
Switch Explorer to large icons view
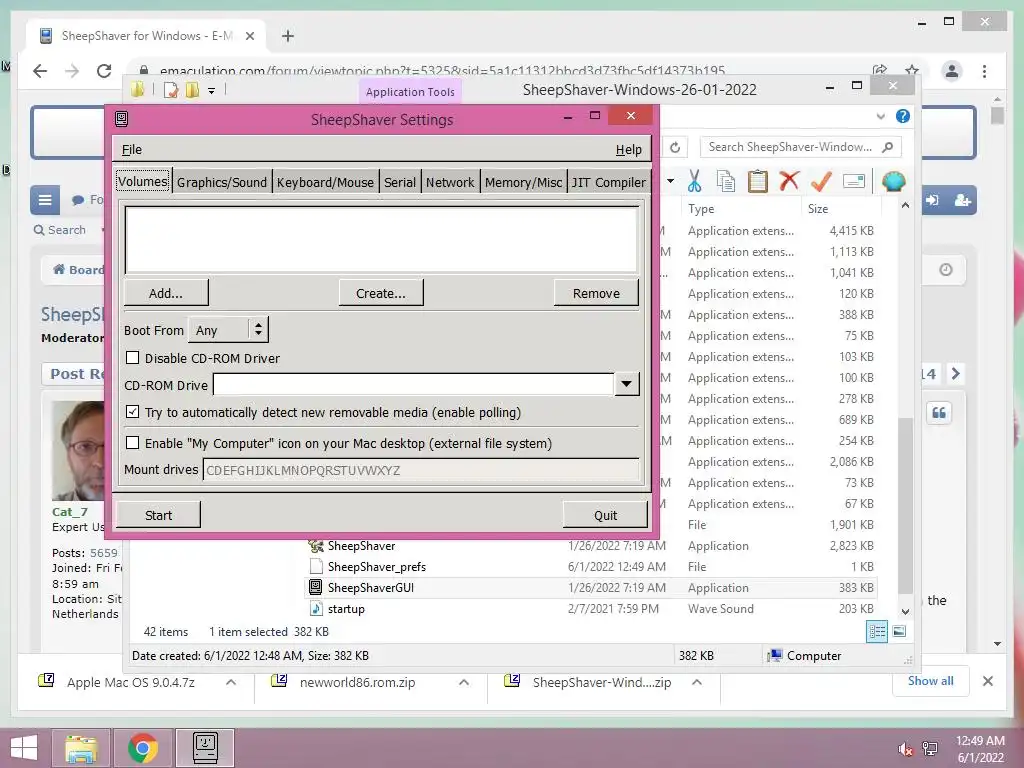899,631
